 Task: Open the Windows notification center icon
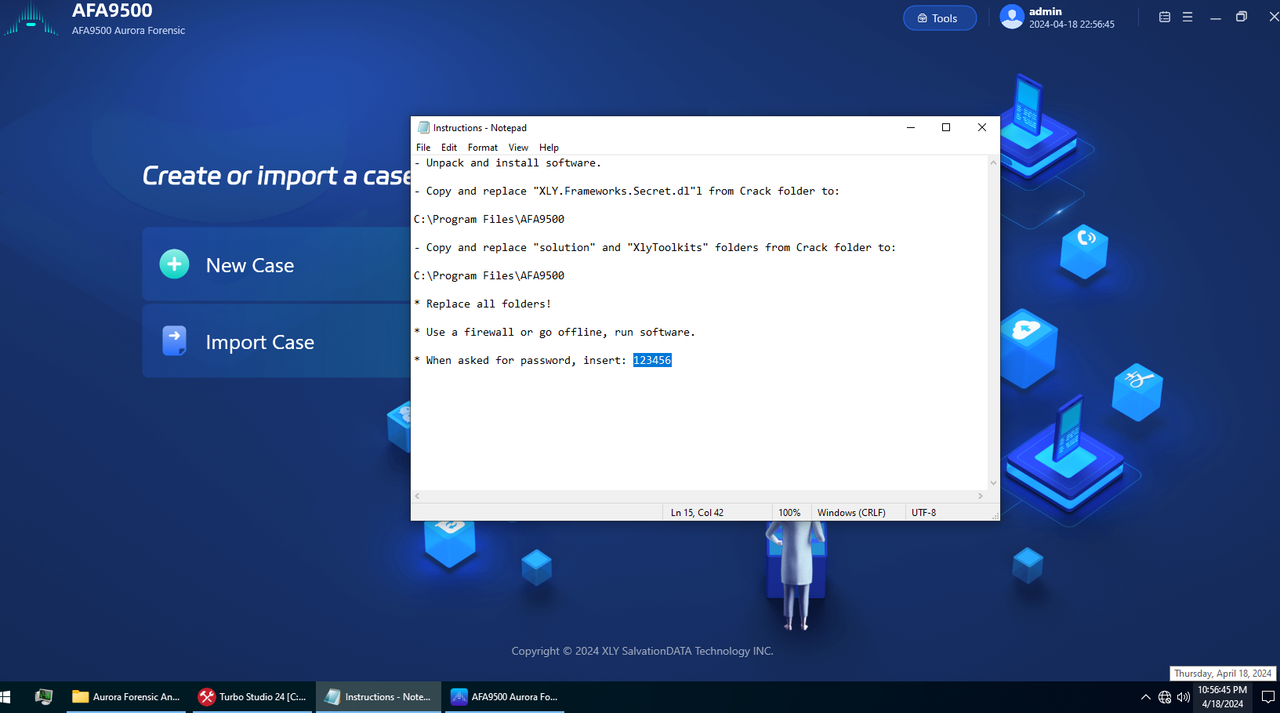1266,697
